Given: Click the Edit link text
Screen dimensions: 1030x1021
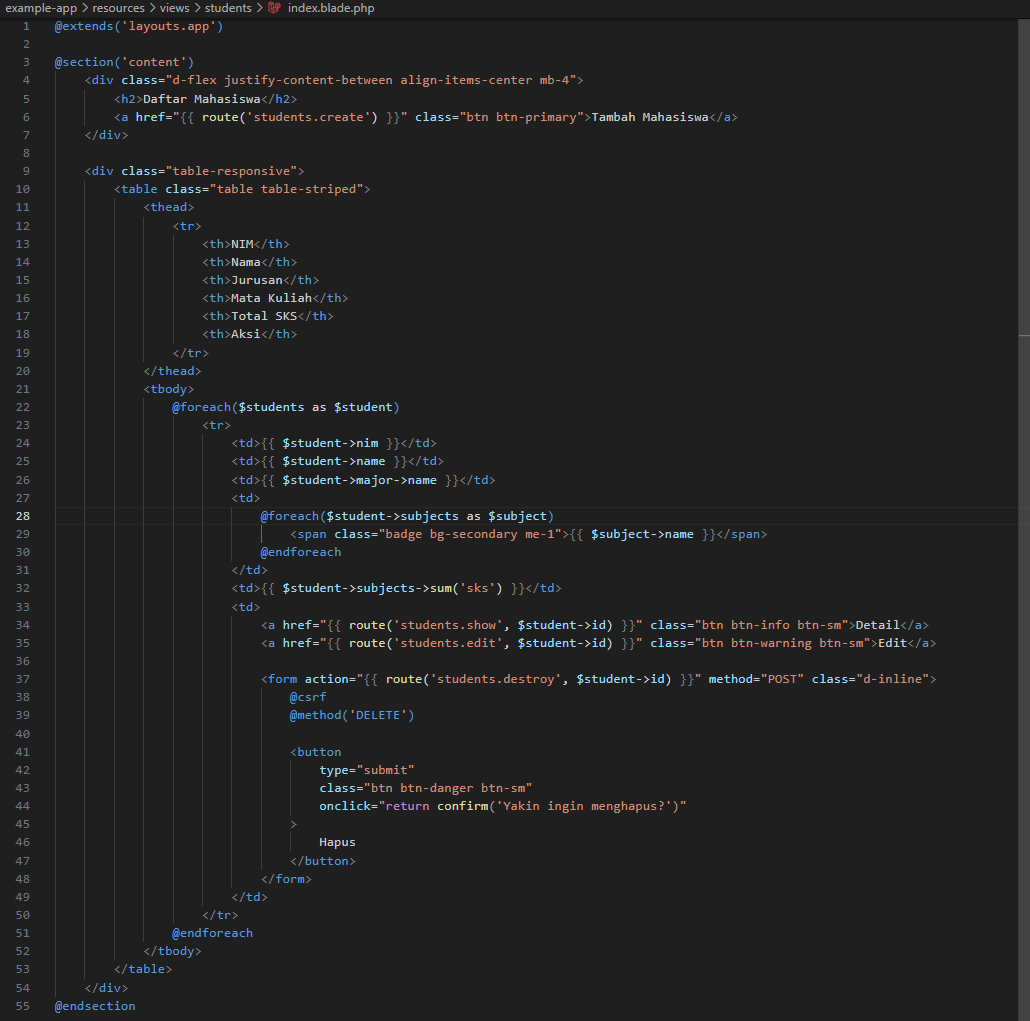Looking at the screenshot, I should (x=893, y=643).
